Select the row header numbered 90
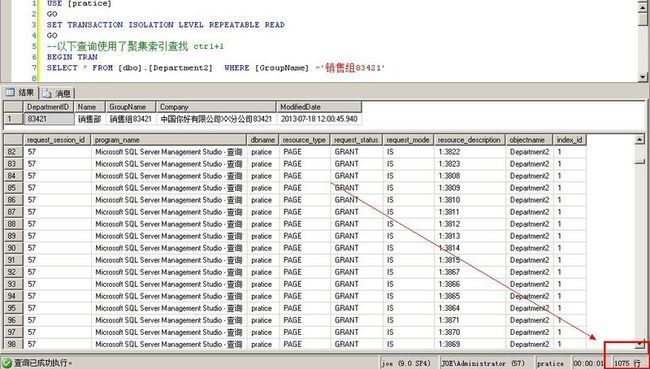 coord(13,248)
